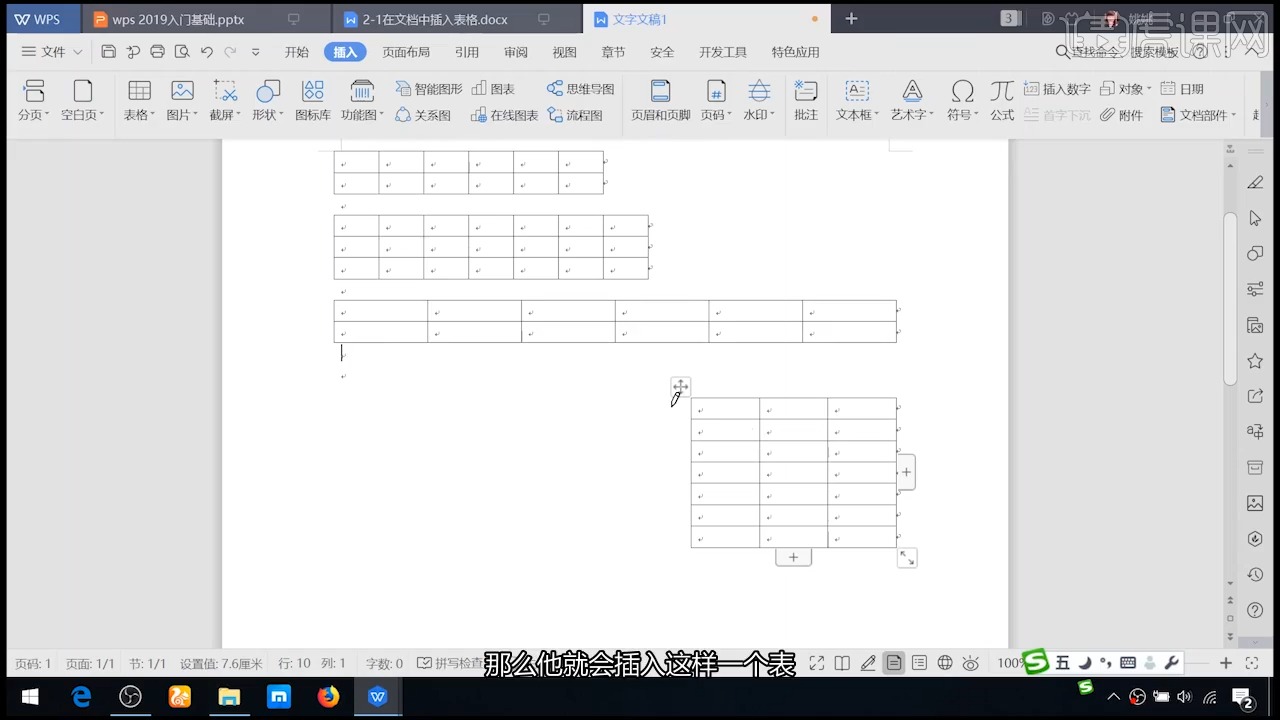
Task: Open 页眉和页脚 header and footer
Action: [660, 100]
